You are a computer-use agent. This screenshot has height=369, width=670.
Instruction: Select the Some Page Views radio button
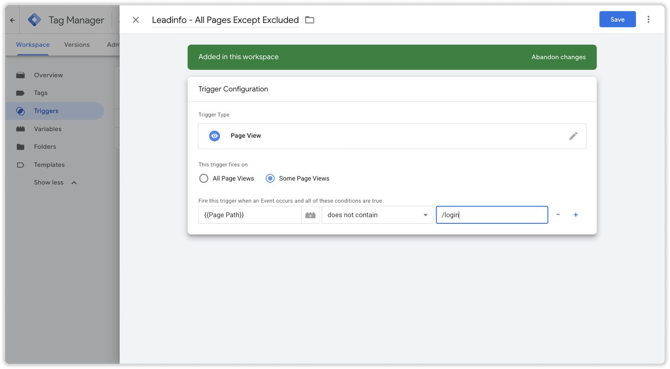[270, 179]
